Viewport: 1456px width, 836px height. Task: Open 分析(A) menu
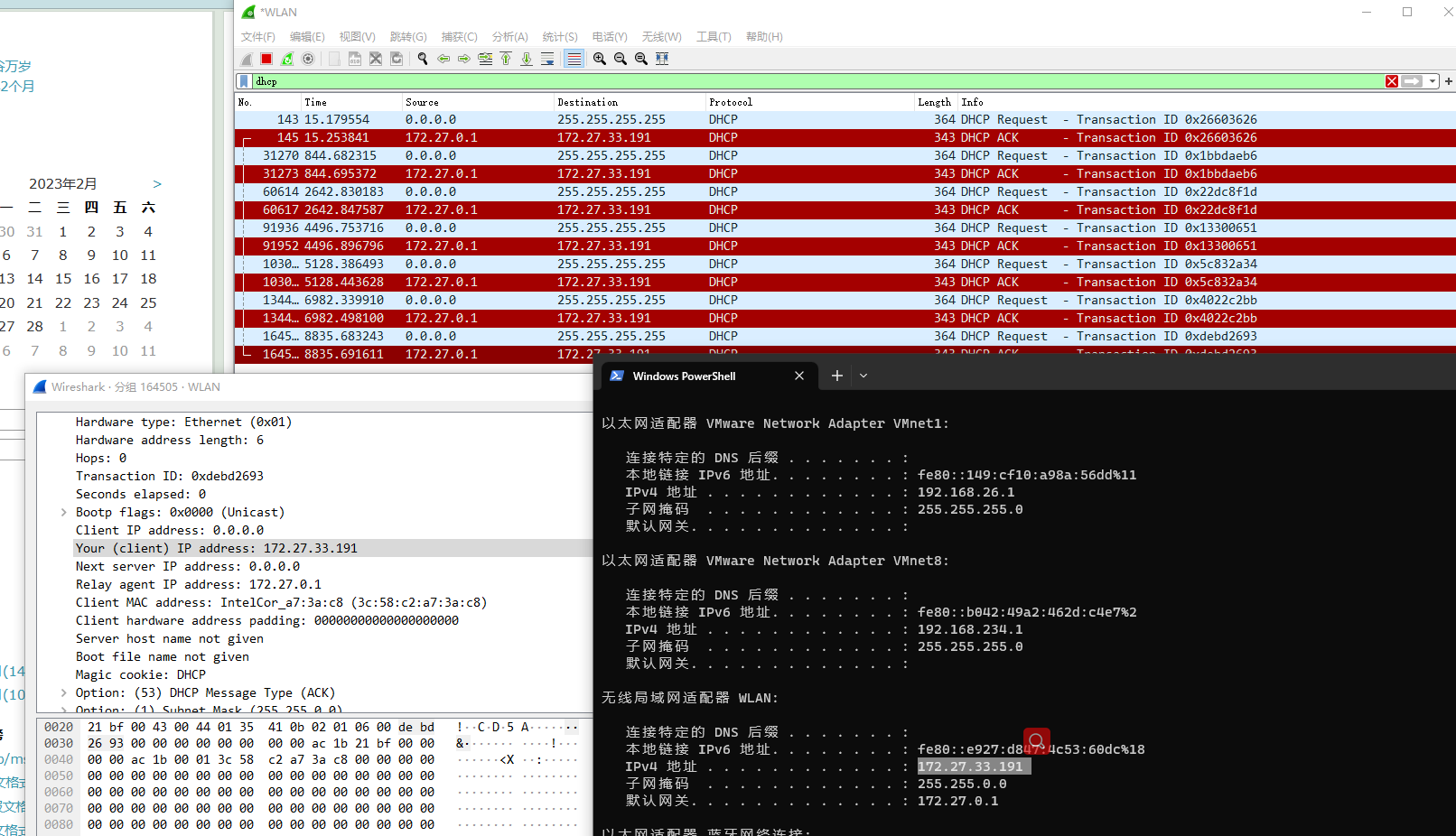pyautogui.click(x=510, y=37)
